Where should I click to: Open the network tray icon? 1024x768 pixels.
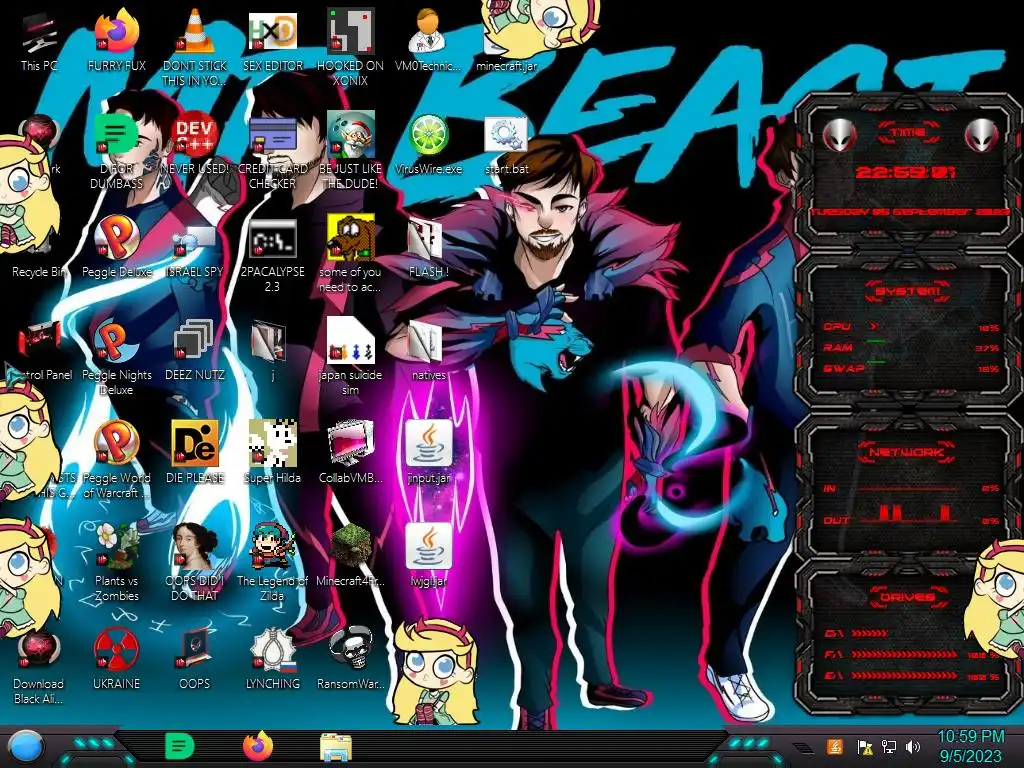pyautogui.click(x=889, y=746)
